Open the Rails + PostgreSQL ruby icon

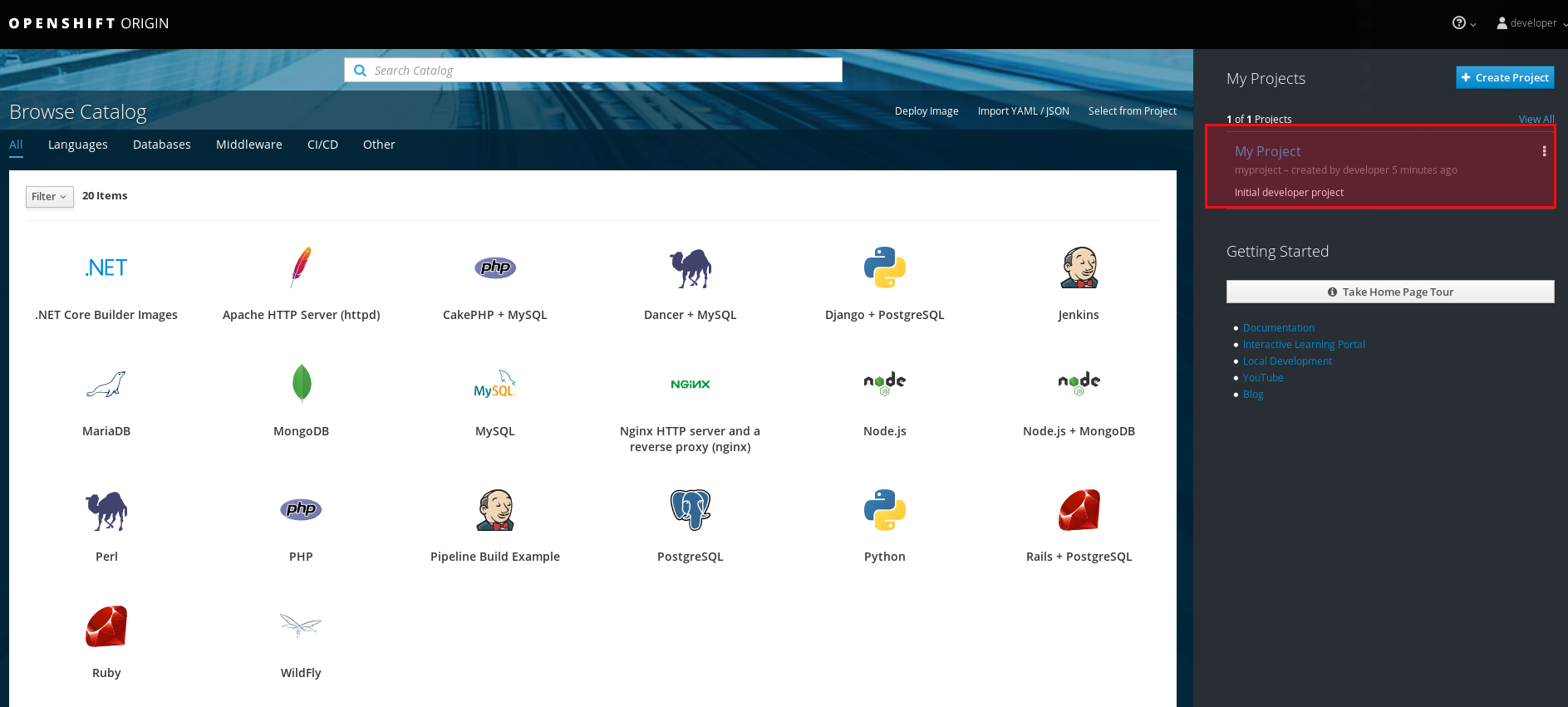coord(1079,509)
